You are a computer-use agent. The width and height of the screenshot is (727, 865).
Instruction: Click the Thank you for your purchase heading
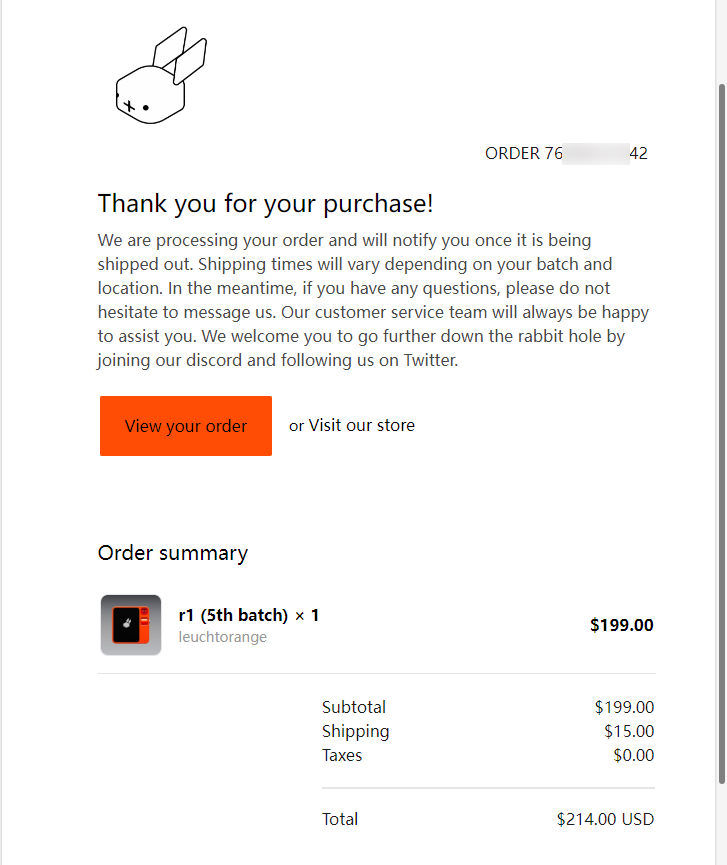[x=266, y=204]
